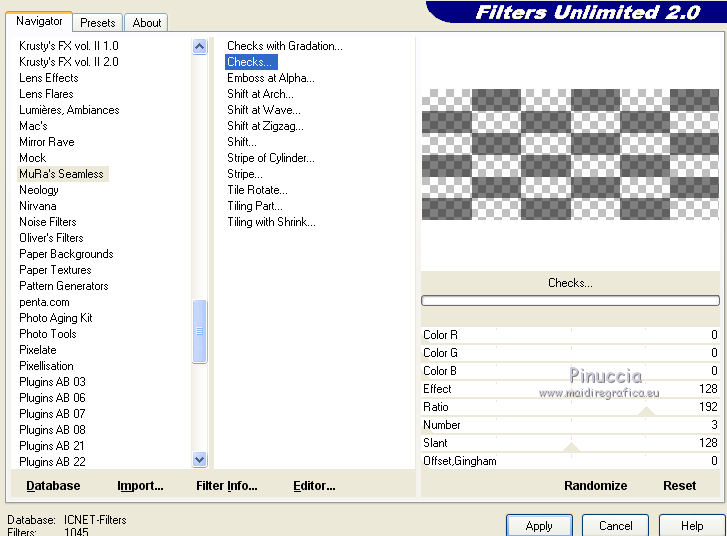Click the Number slider row
The image size is (727, 536).
[x=570, y=425]
